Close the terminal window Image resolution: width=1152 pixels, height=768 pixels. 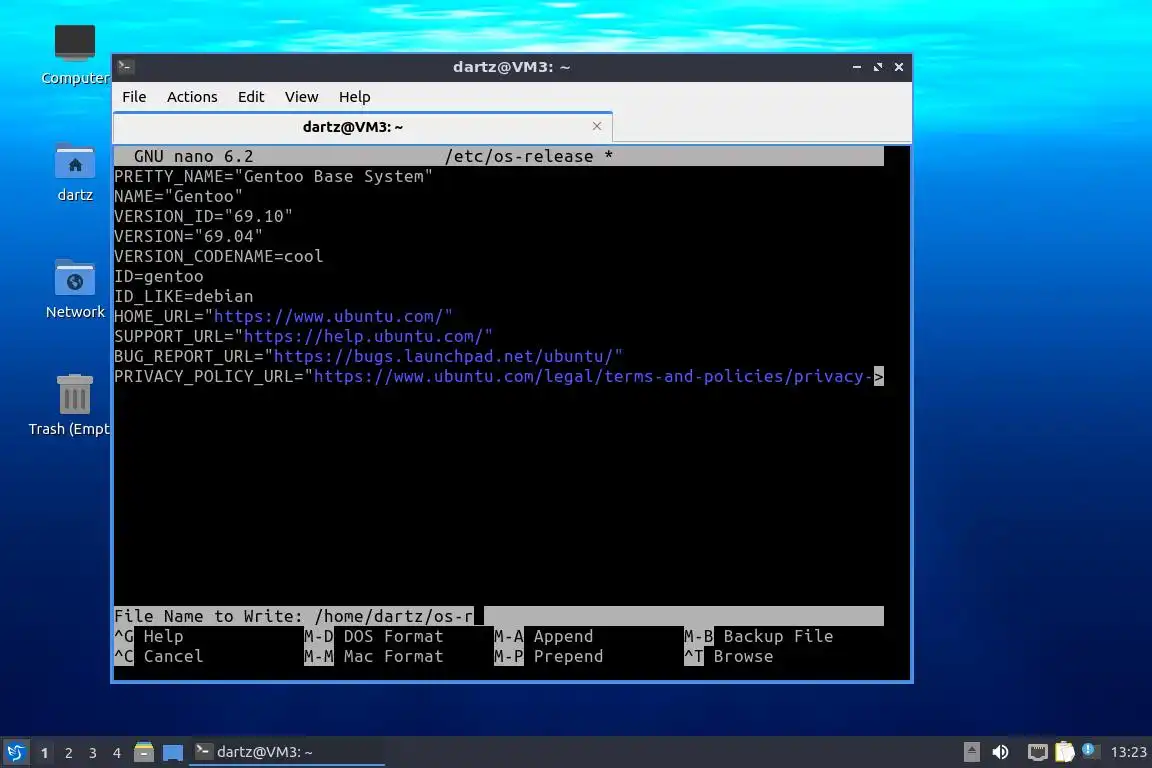(x=899, y=67)
